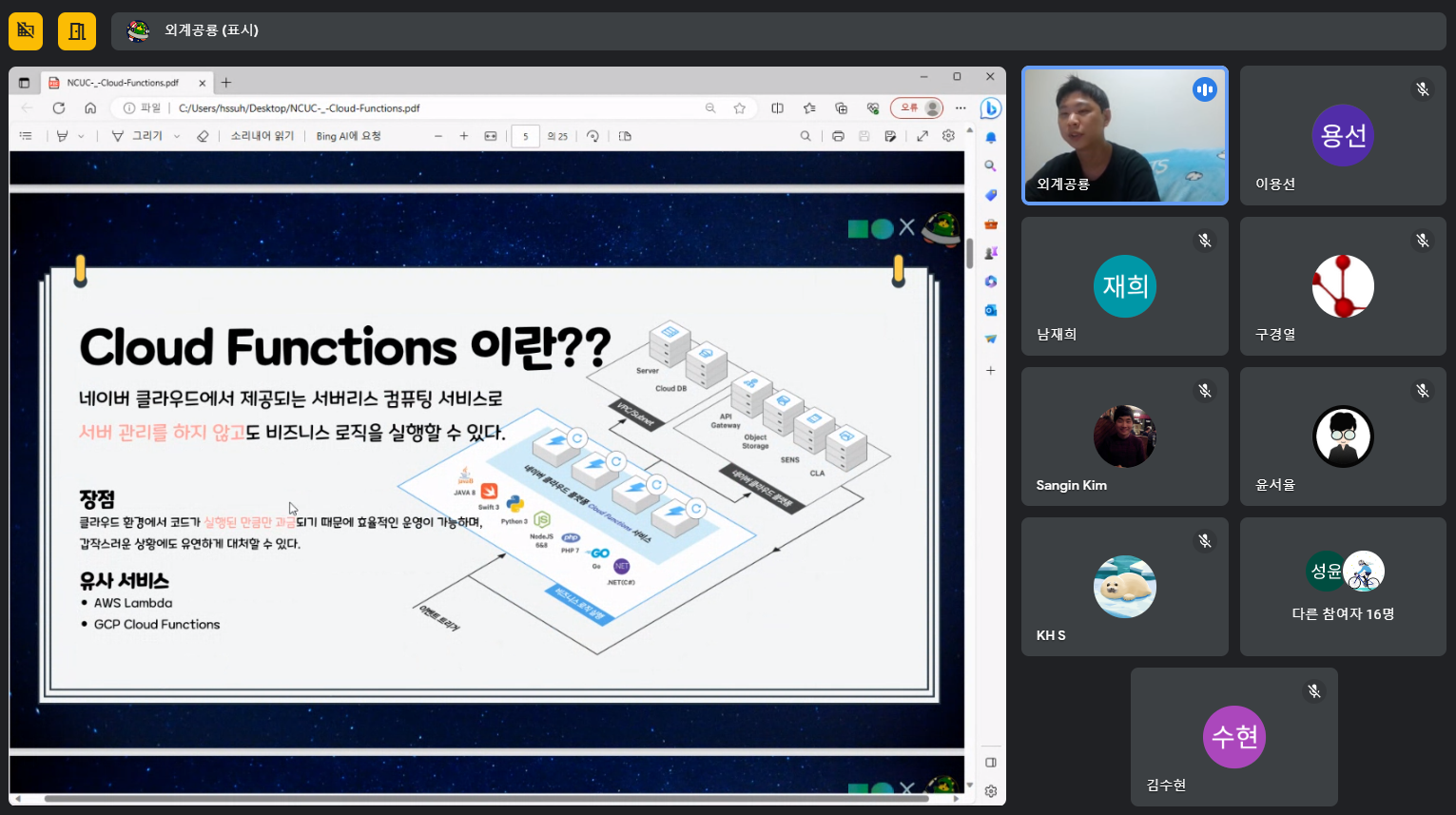Screen dimensions: 1456x815
Task: Click the address bar with PDF path
Action: pos(433,108)
